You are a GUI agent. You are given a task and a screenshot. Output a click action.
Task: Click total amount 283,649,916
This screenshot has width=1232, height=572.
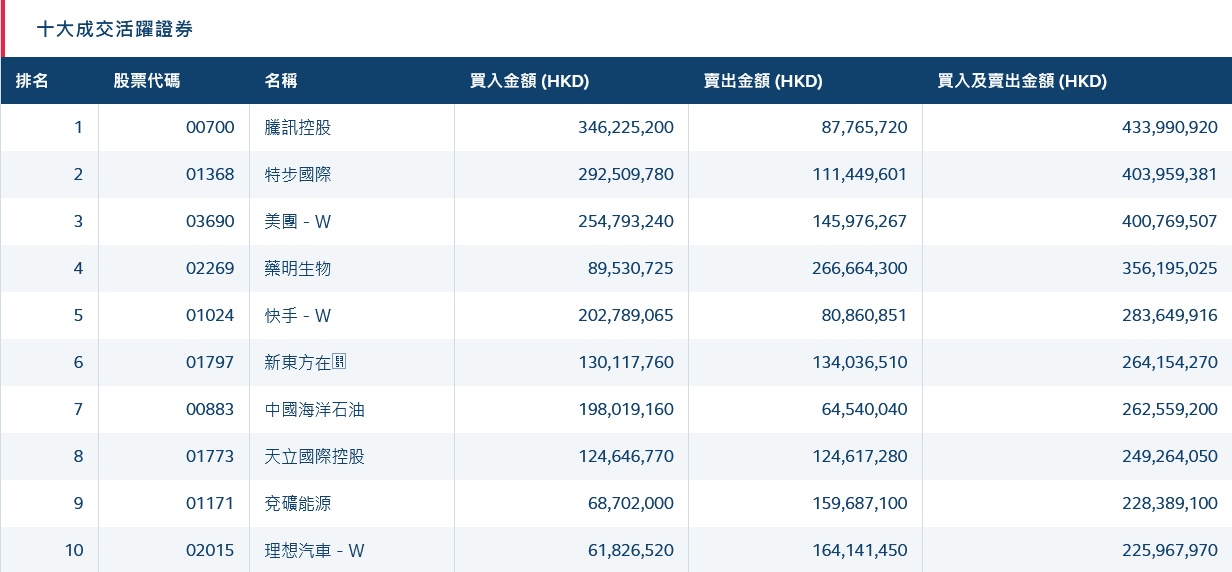[x=1170, y=315]
